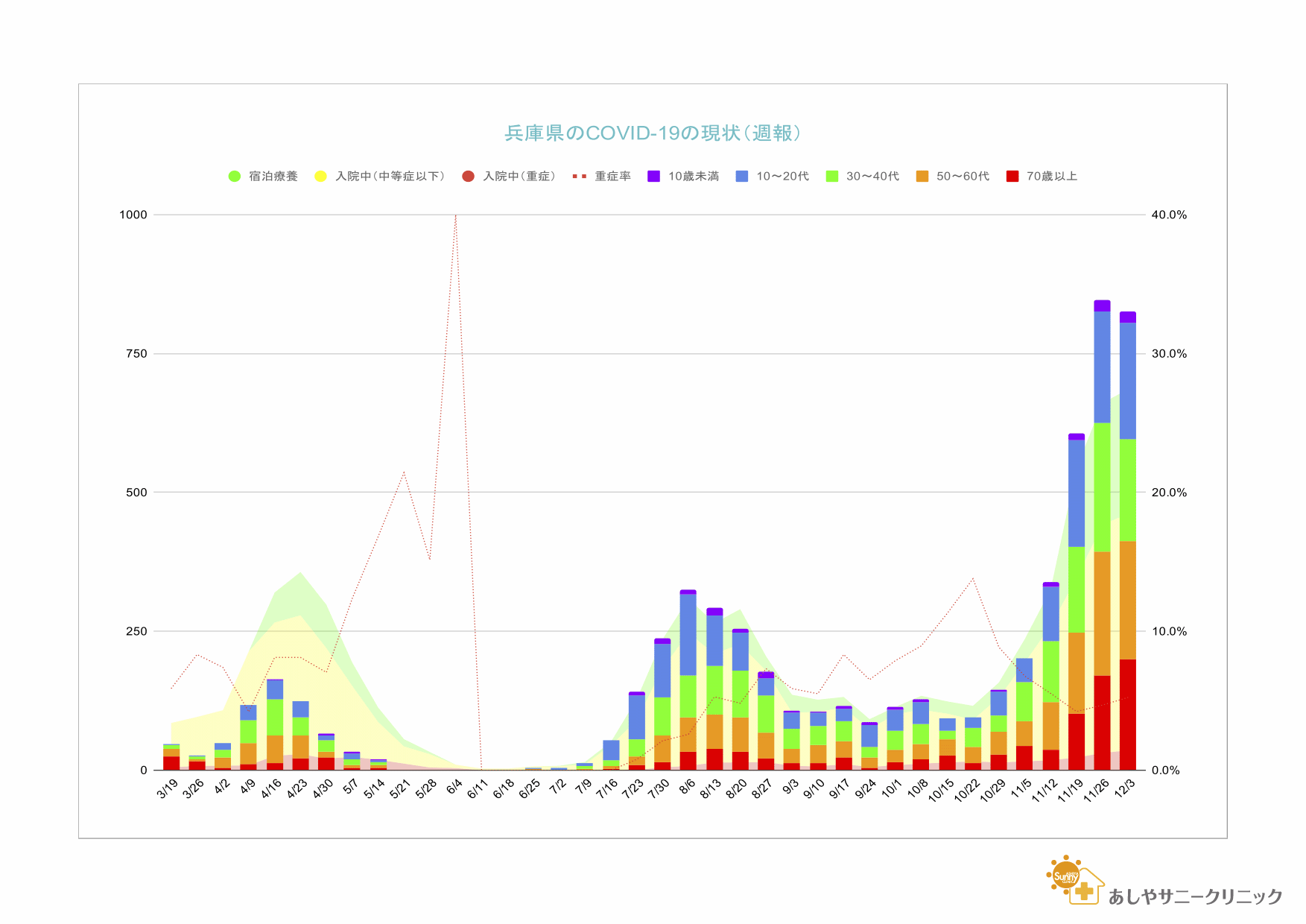Click the あしやサニークリニック clinic name text
Viewport: 1306px width, 924px height.
tap(1195, 896)
